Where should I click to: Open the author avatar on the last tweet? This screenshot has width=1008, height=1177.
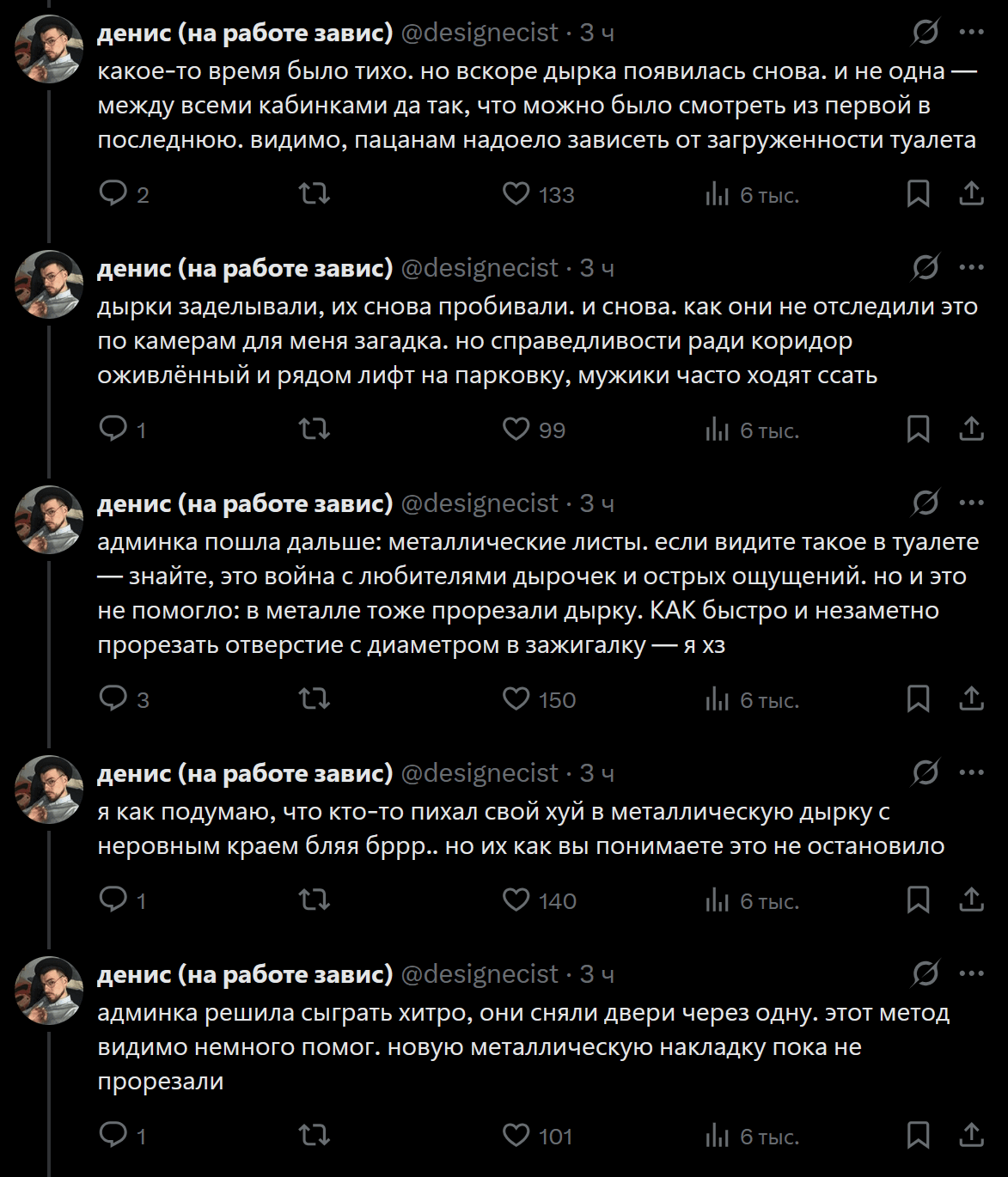pos(49,990)
